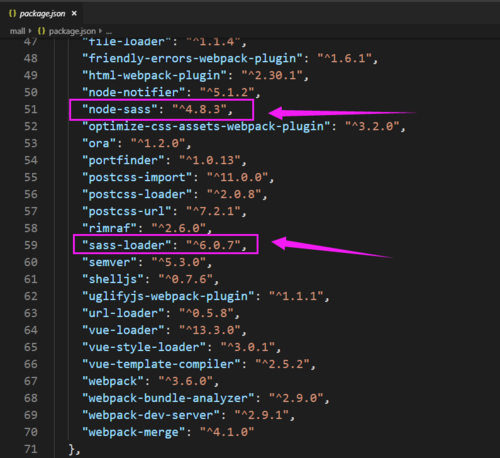Click the braces icon in the breadcrumb

(41, 31)
